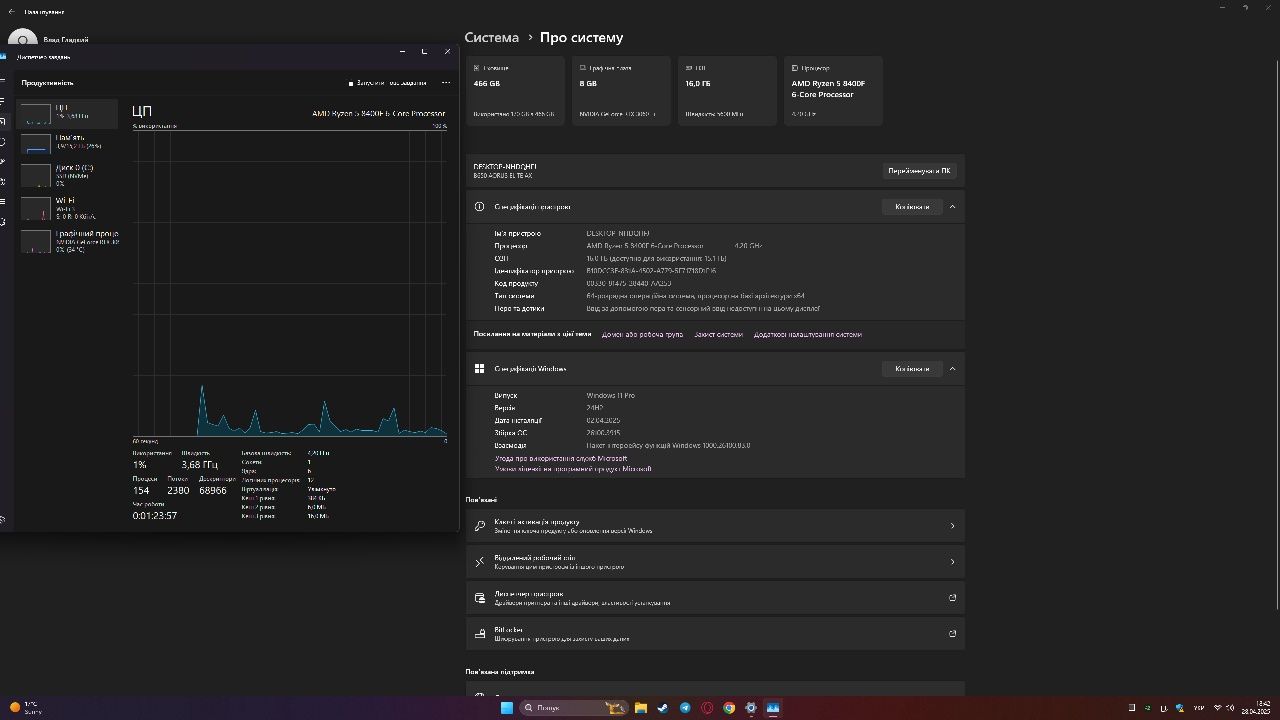Go back with the Settings back arrow
1280x720 pixels.
11,11
